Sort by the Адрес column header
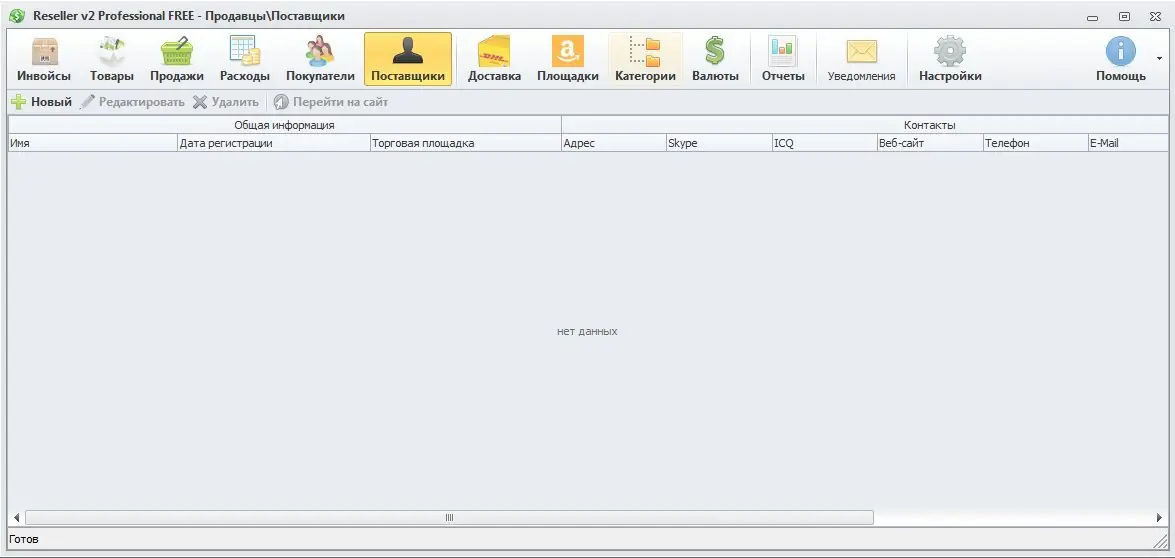This screenshot has width=1175, height=558. point(614,143)
